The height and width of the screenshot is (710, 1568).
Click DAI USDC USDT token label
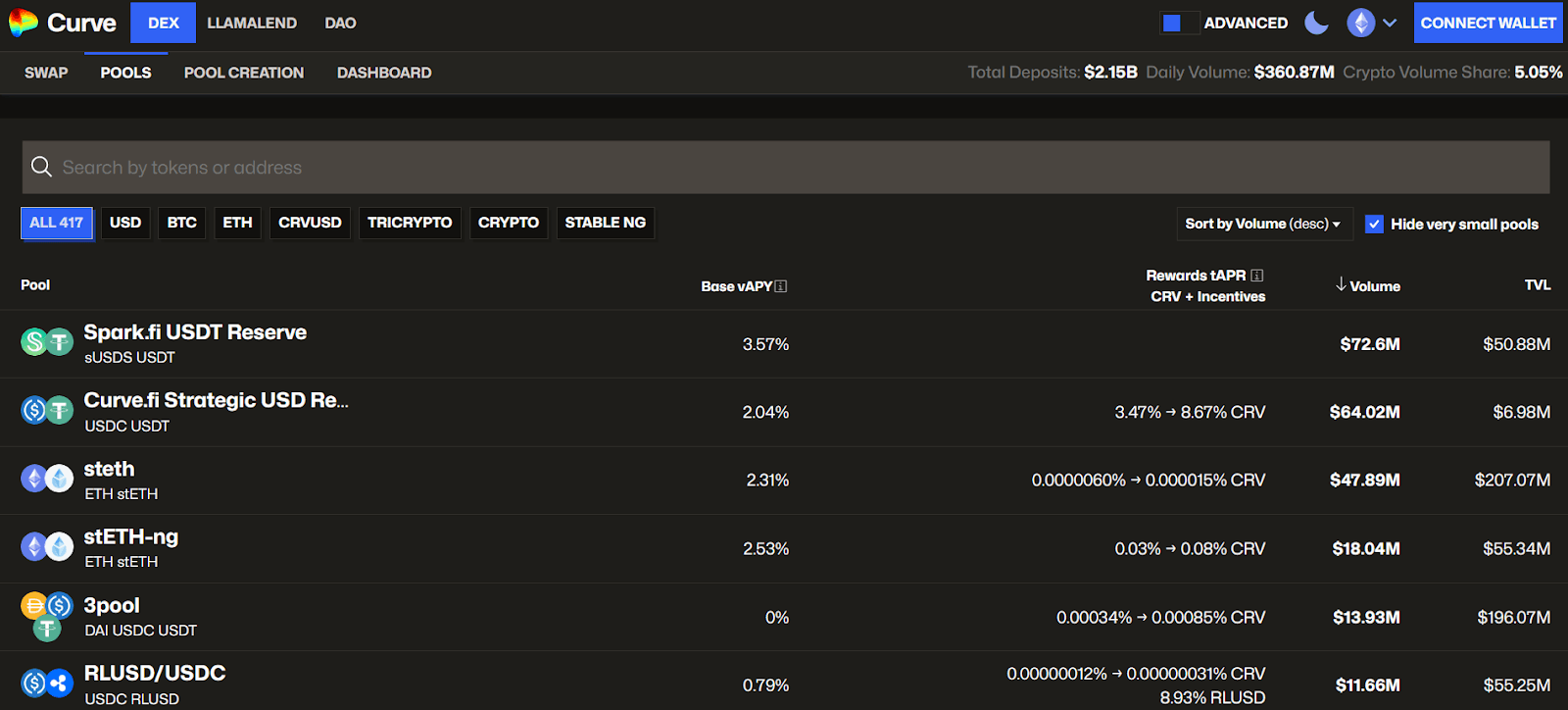141,631
